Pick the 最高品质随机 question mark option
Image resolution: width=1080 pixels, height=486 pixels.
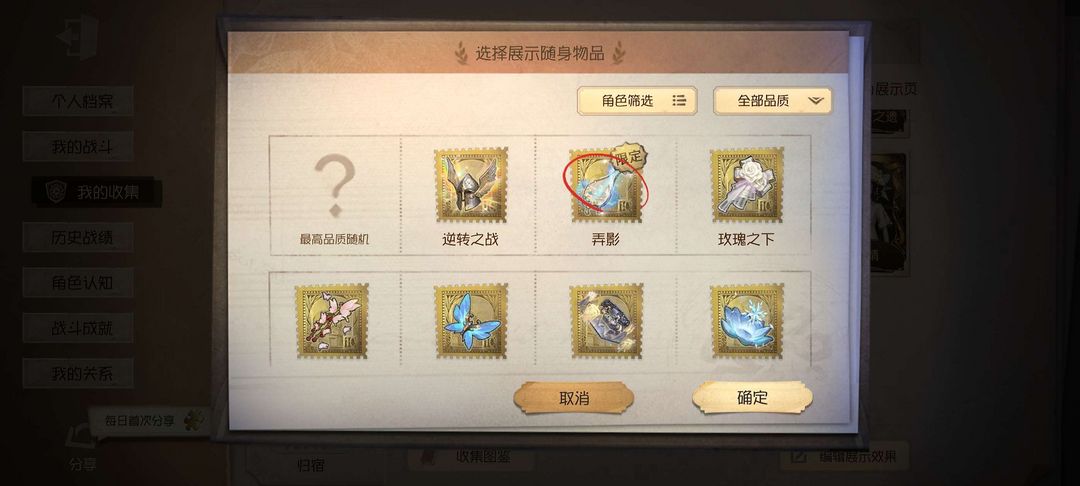click(x=334, y=196)
